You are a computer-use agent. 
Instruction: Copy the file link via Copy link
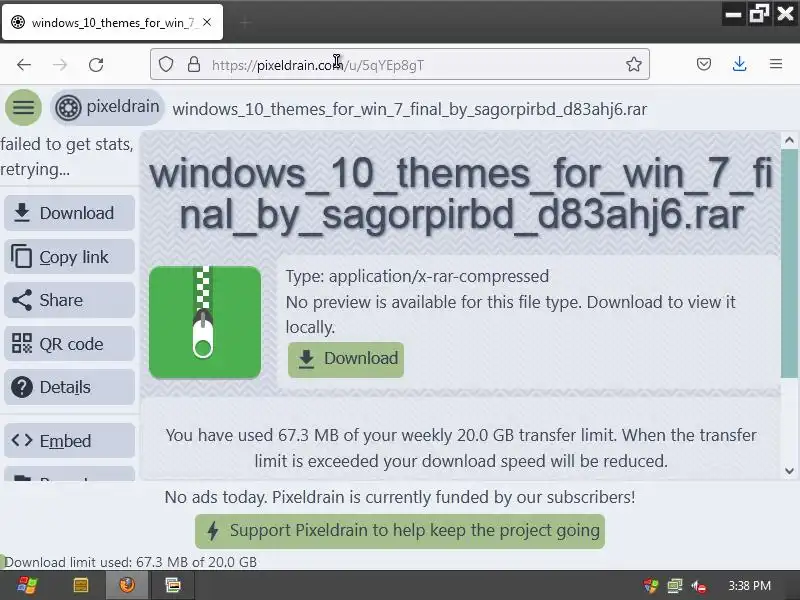pyautogui.click(x=69, y=257)
